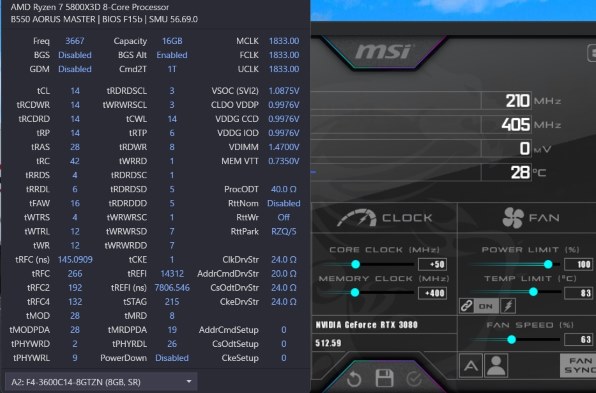Open the memory module A2 dropdown

pos(101,382)
